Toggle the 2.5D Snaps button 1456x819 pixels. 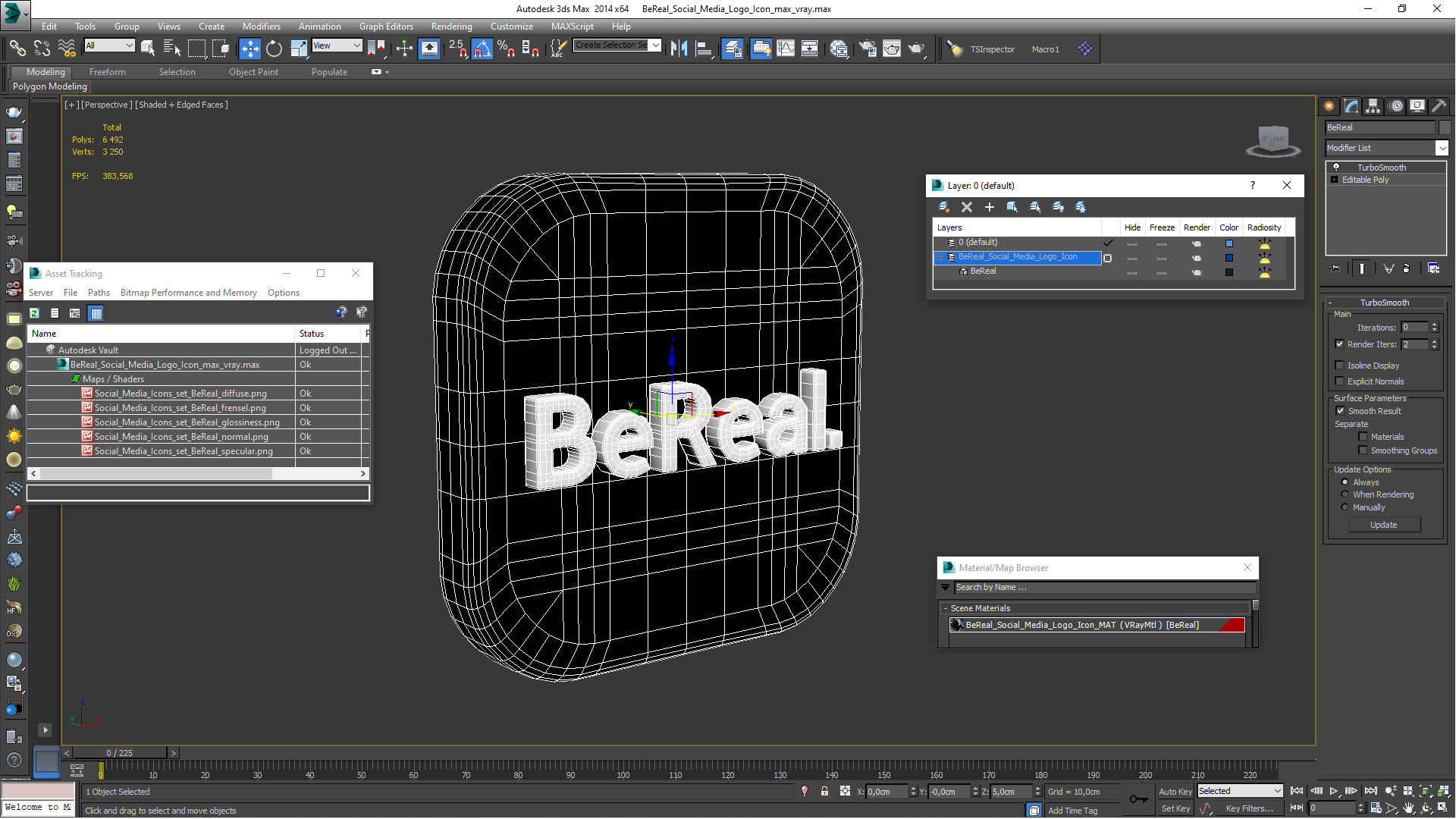click(x=457, y=49)
